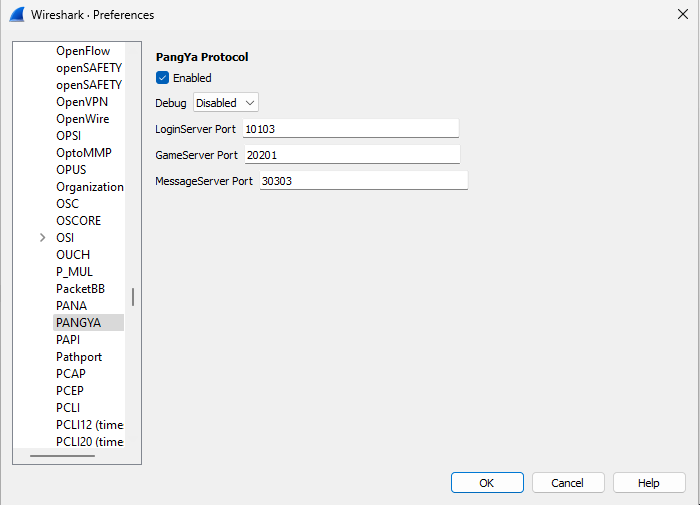Close the Preferences window
This screenshot has height=505, width=700.
pyautogui.click(x=683, y=14)
